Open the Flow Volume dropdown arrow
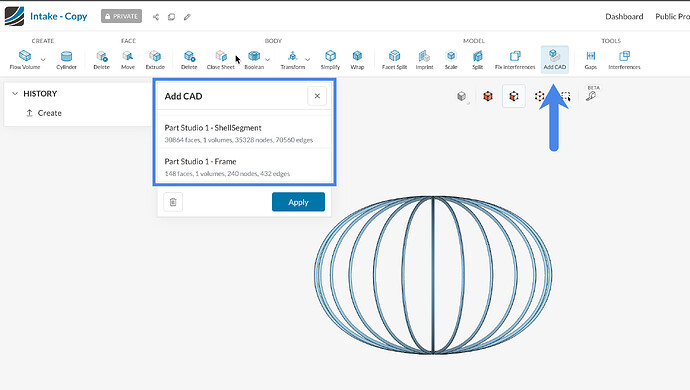690x390 pixels. [x=43, y=59]
